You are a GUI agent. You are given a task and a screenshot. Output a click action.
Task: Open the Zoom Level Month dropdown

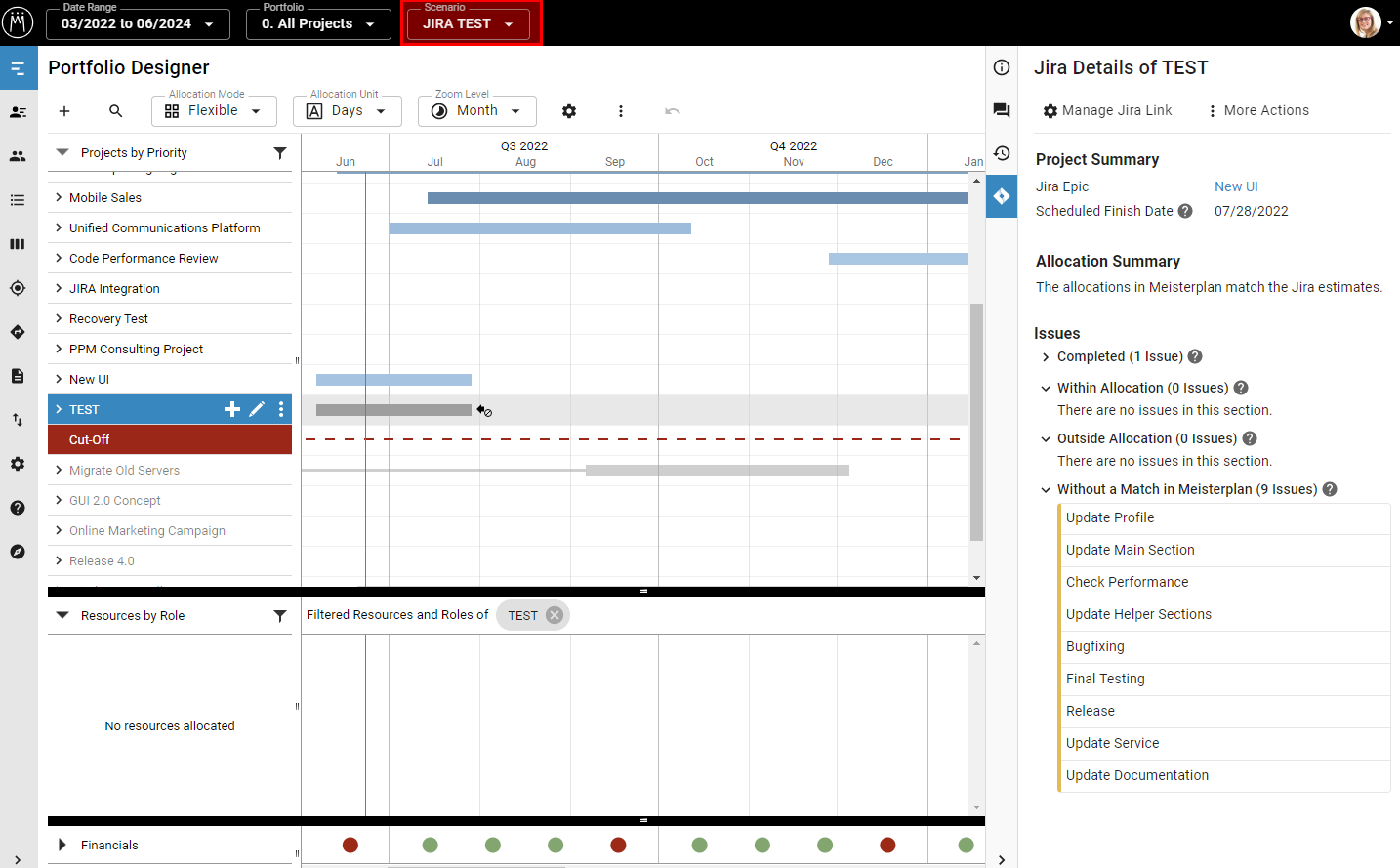pos(477,111)
